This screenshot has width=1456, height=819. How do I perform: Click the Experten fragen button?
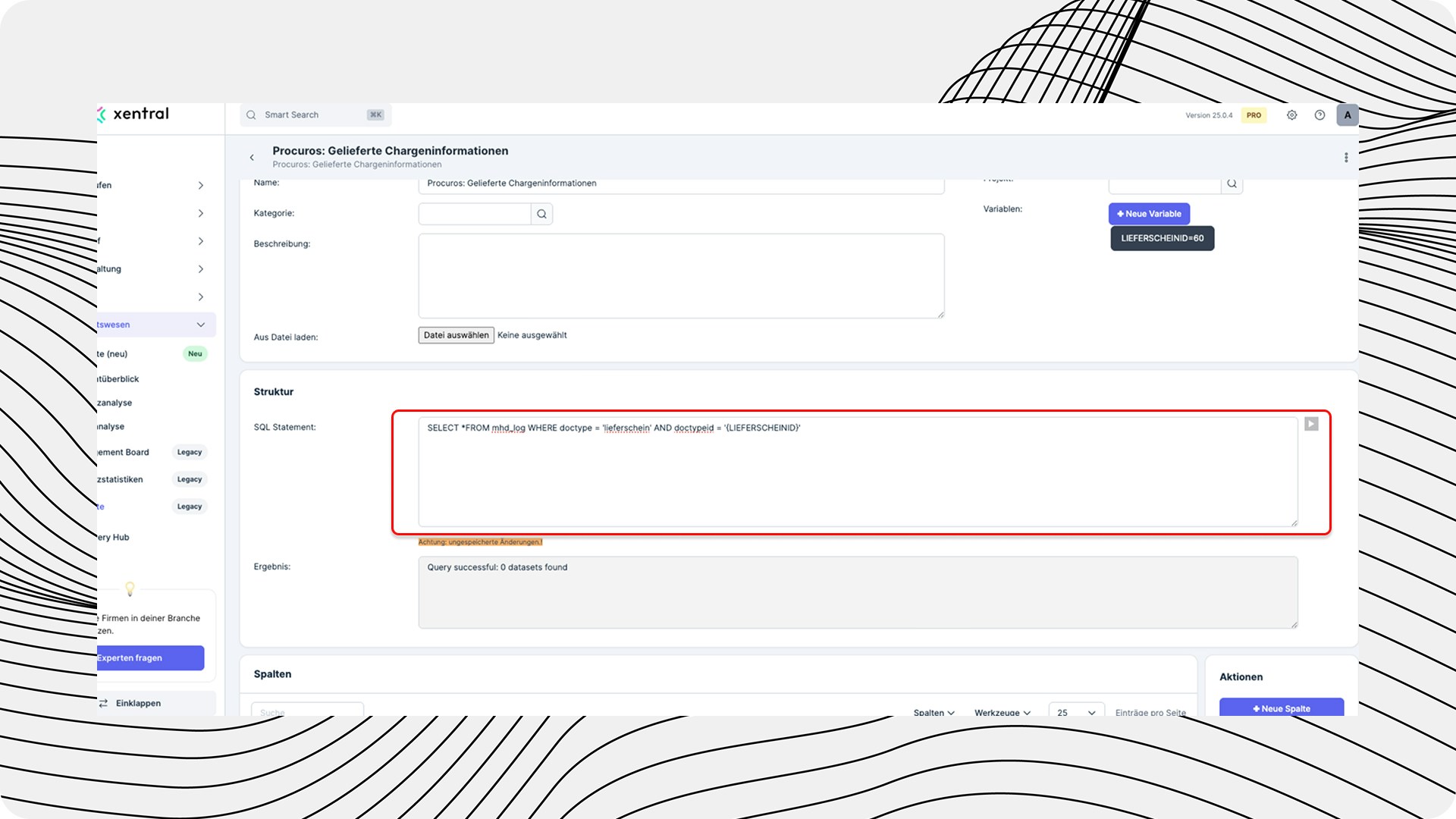point(150,657)
